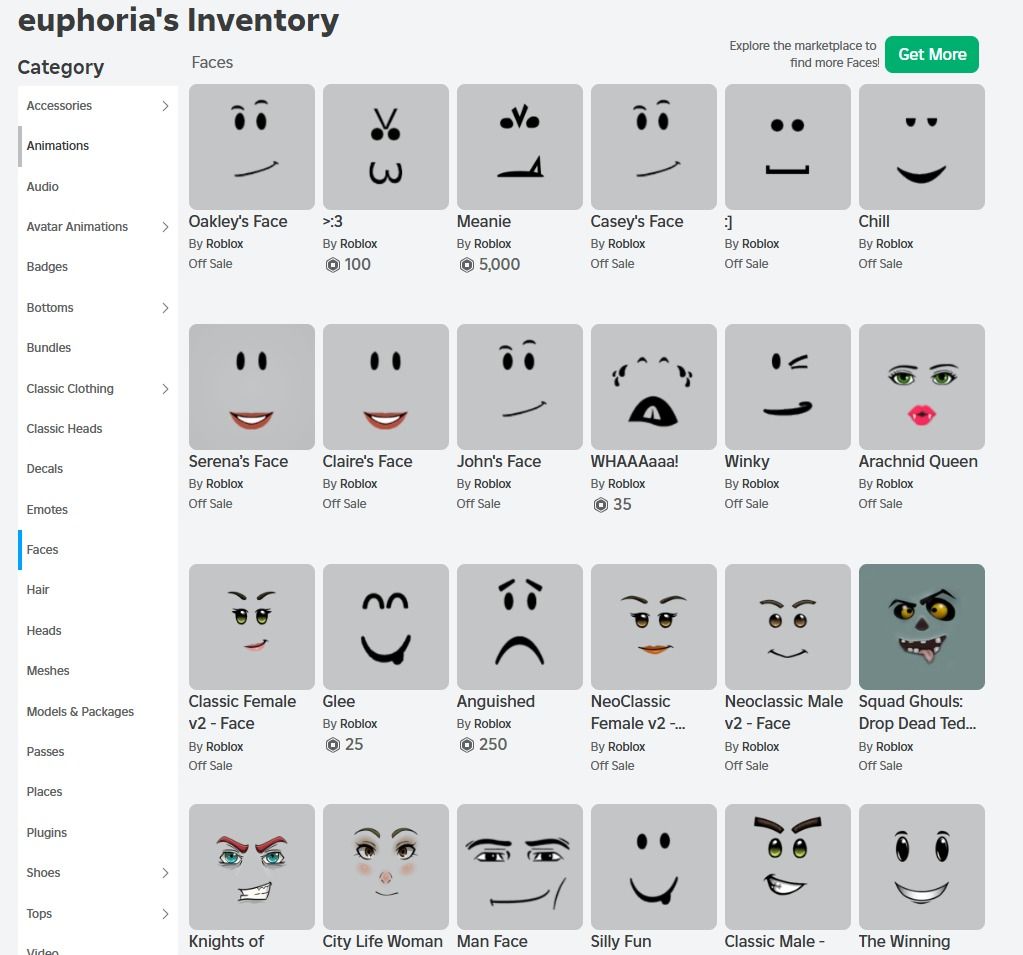Viewport: 1023px width, 955px height.
Task: Click the Get More button
Action: tap(931, 55)
